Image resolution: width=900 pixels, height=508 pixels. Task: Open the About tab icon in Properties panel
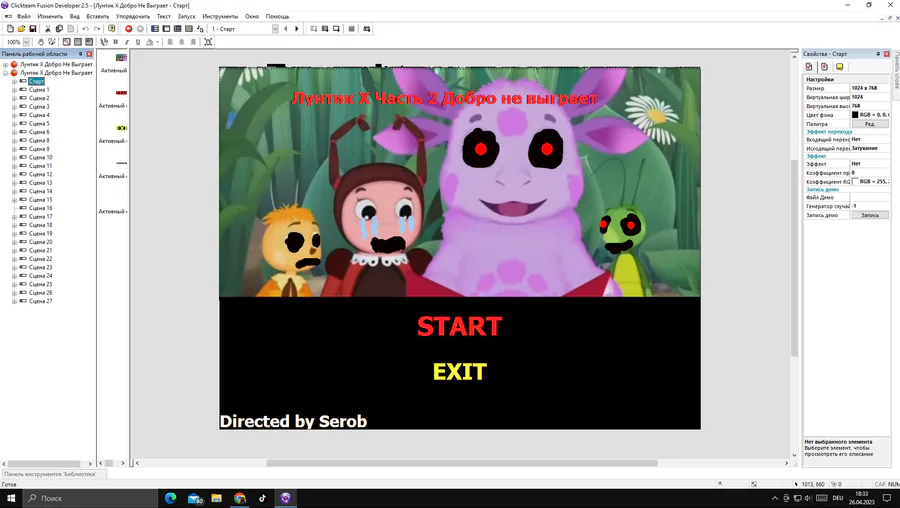pos(839,67)
